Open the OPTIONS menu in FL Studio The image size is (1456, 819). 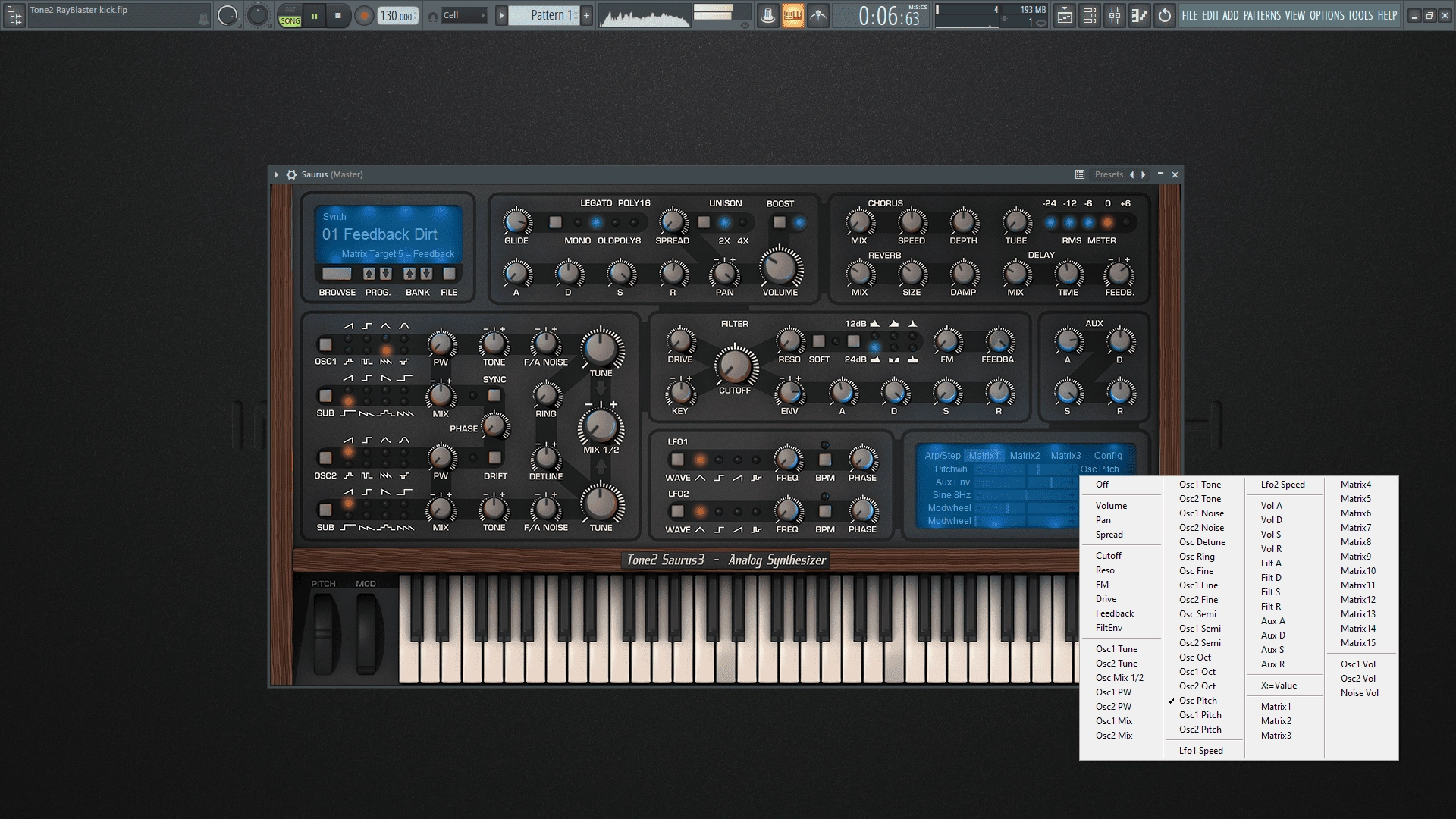pos(1326,15)
